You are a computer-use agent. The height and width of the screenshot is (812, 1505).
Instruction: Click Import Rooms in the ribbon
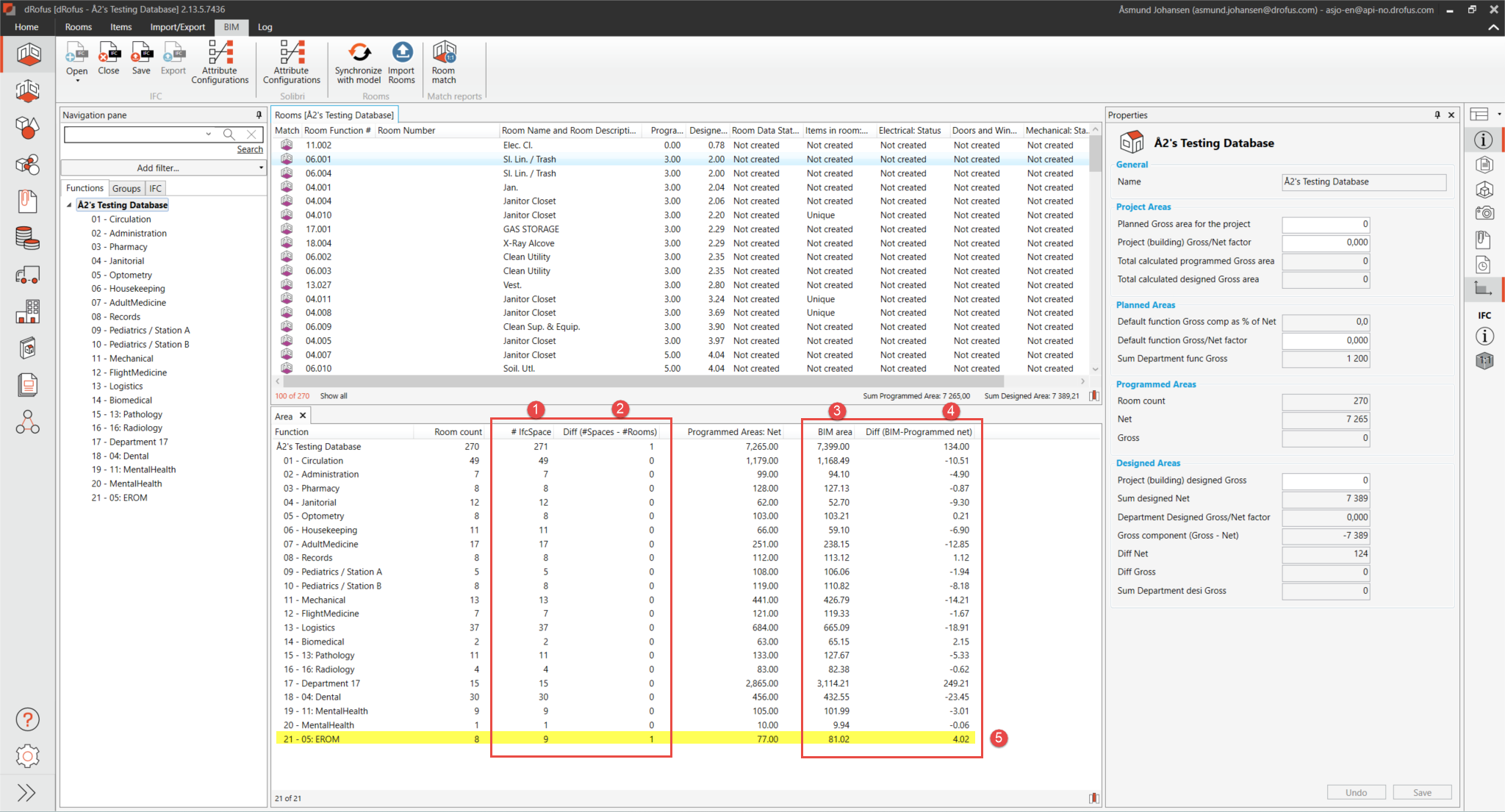click(401, 54)
